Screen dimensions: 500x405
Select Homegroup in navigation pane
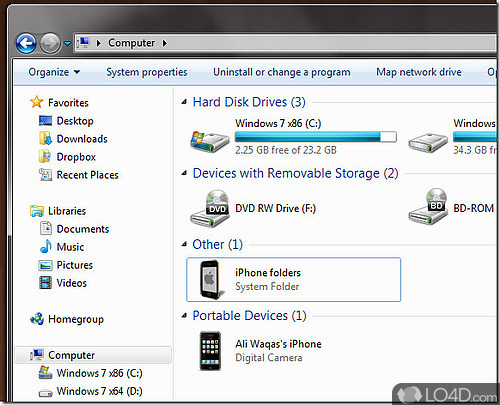point(76,319)
